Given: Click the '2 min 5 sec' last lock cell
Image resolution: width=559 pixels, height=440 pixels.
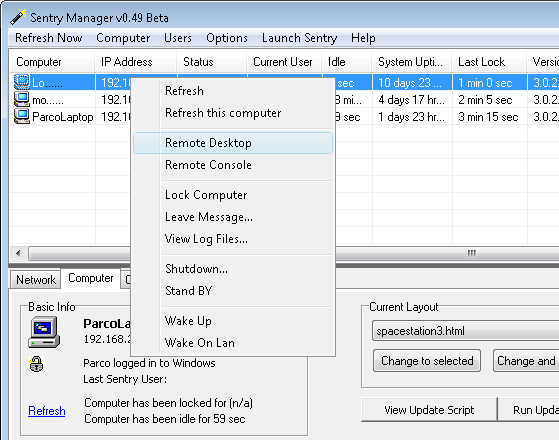Looking at the screenshot, I should point(490,100).
